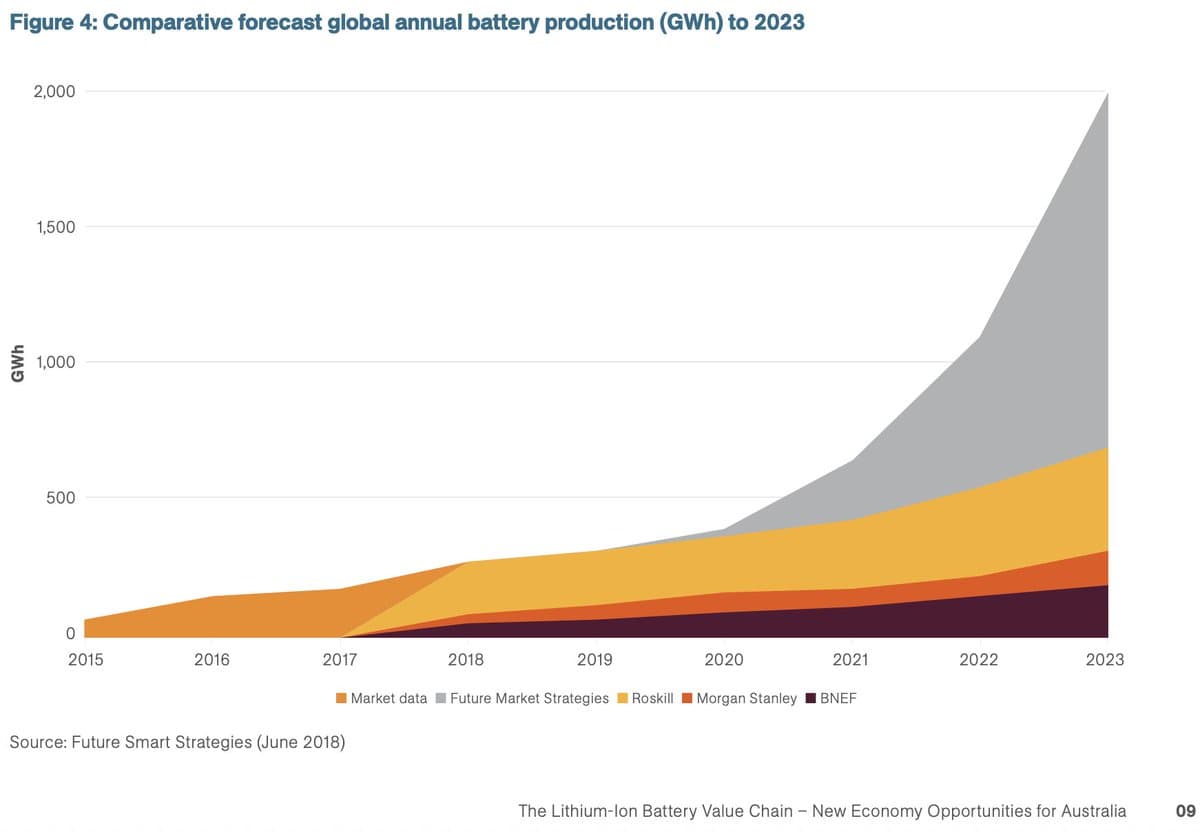Select the Roskill legend color marker

pyautogui.click(x=621, y=698)
